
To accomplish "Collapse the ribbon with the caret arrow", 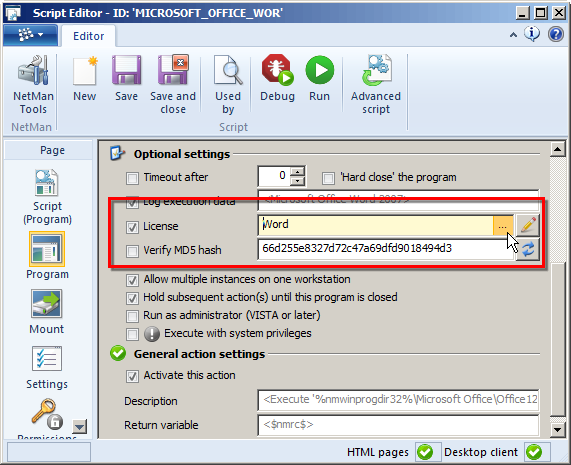I will (513, 35).
